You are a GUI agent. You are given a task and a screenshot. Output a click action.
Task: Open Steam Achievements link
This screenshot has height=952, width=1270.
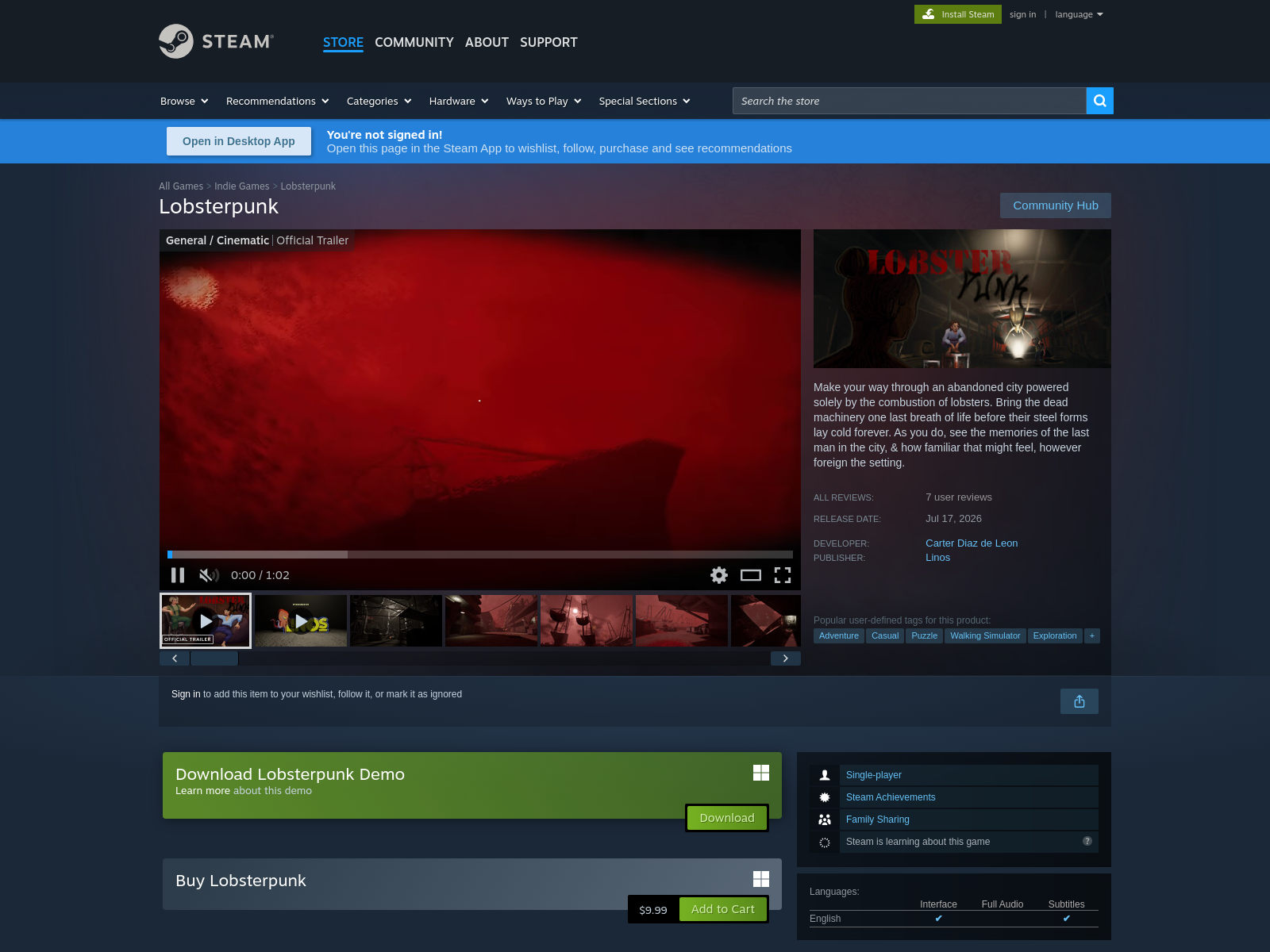891,797
